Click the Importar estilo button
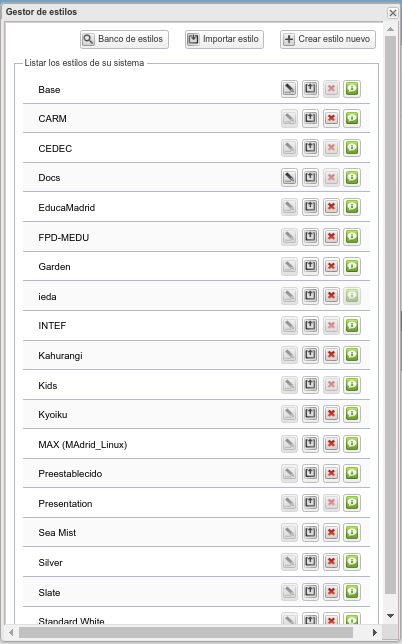The image size is (402, 644). click(x=224, y=39)
